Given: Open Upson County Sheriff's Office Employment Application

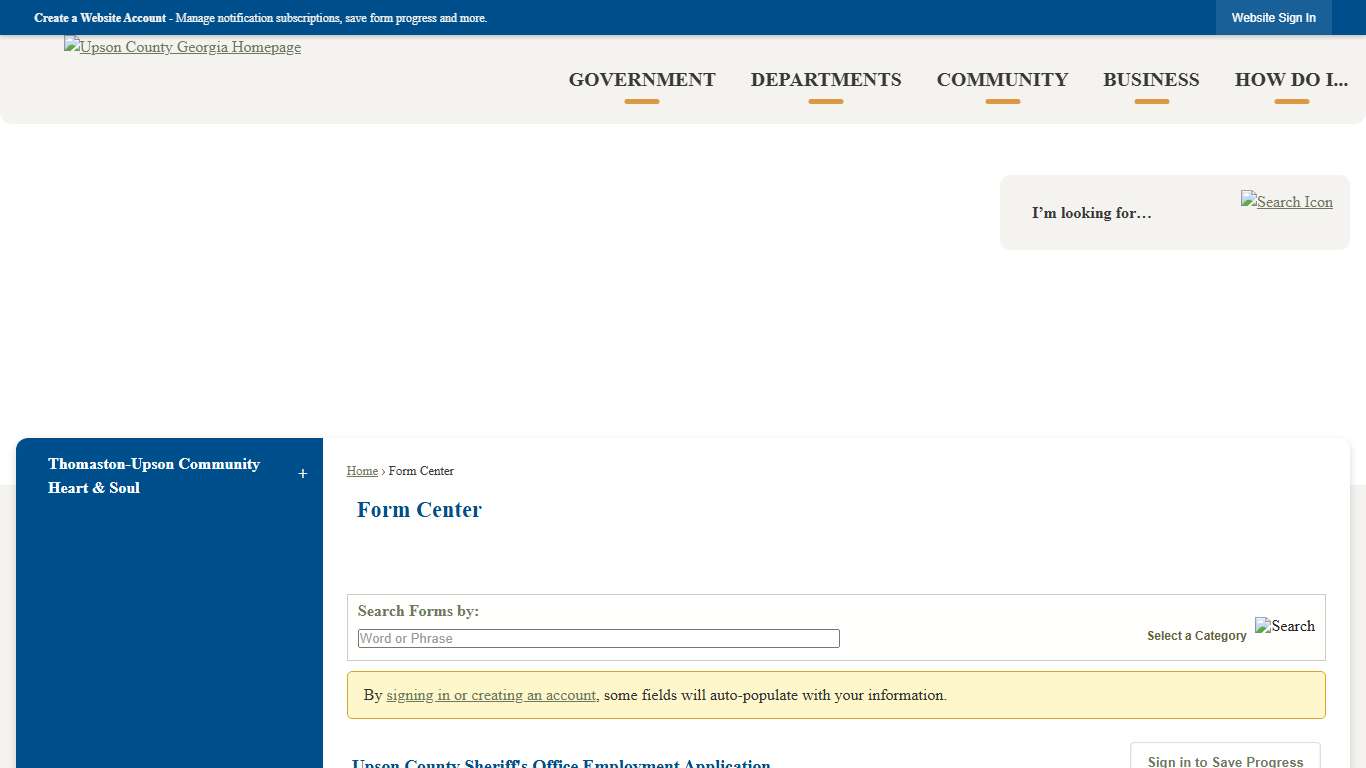Looking at the screenshot, I should click(x=561, y=763).
